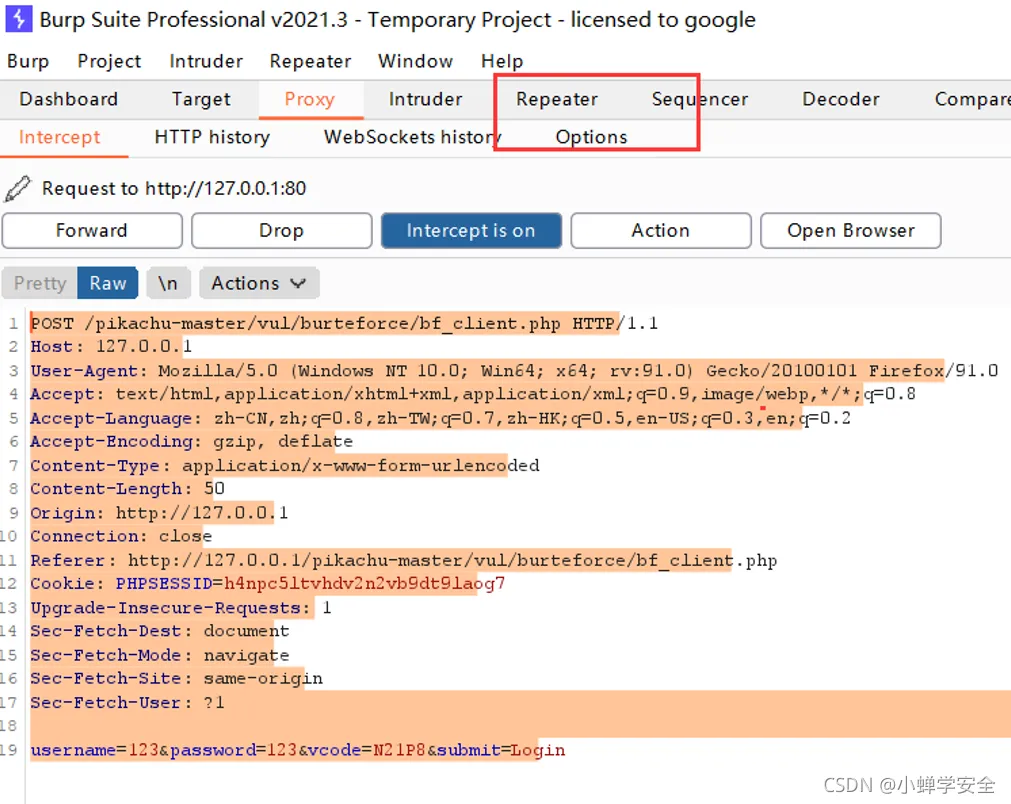Image resolution: width=1011 pixels, height=804 pixels.
Task: Drop the intercepted request
Action: pyautogui.click(x=281, y=230)
